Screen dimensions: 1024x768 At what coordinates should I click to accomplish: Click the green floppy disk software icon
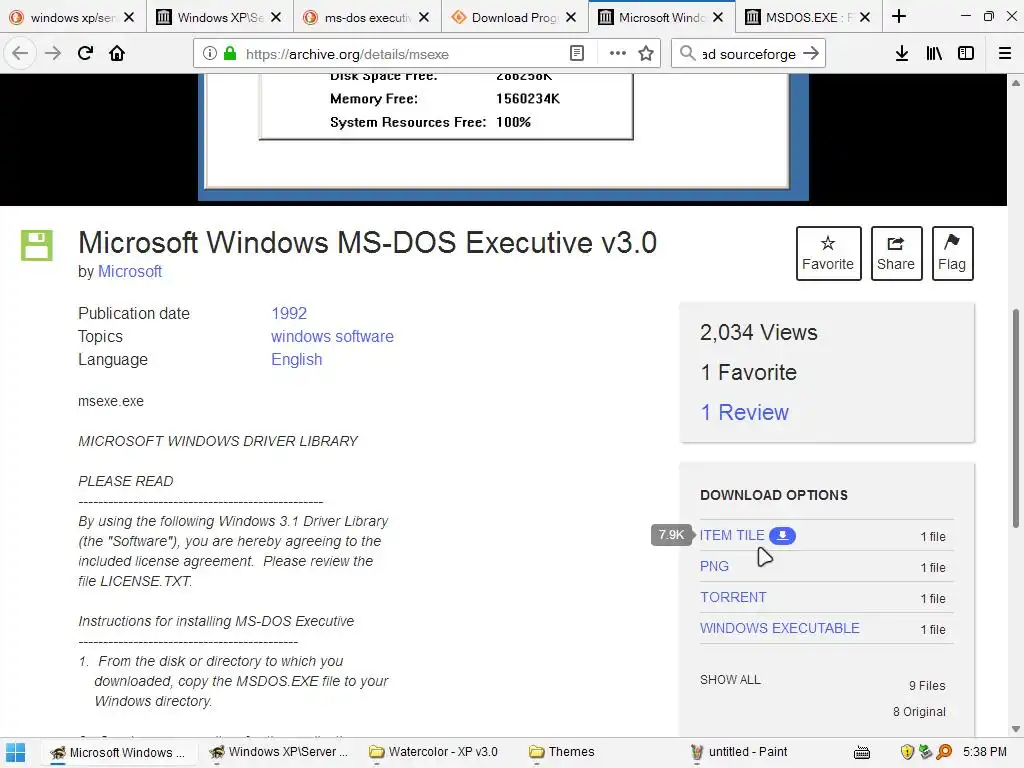coord(37,246)
